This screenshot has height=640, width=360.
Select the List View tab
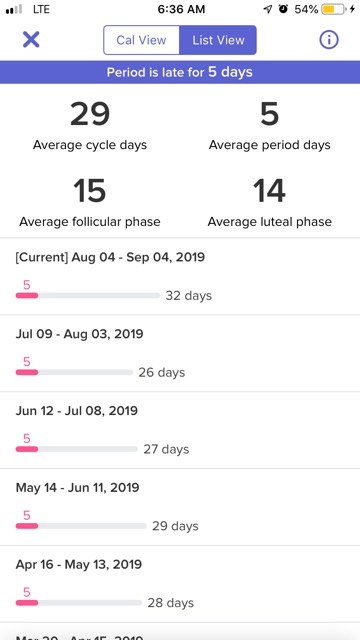click(x=218, y=40)
